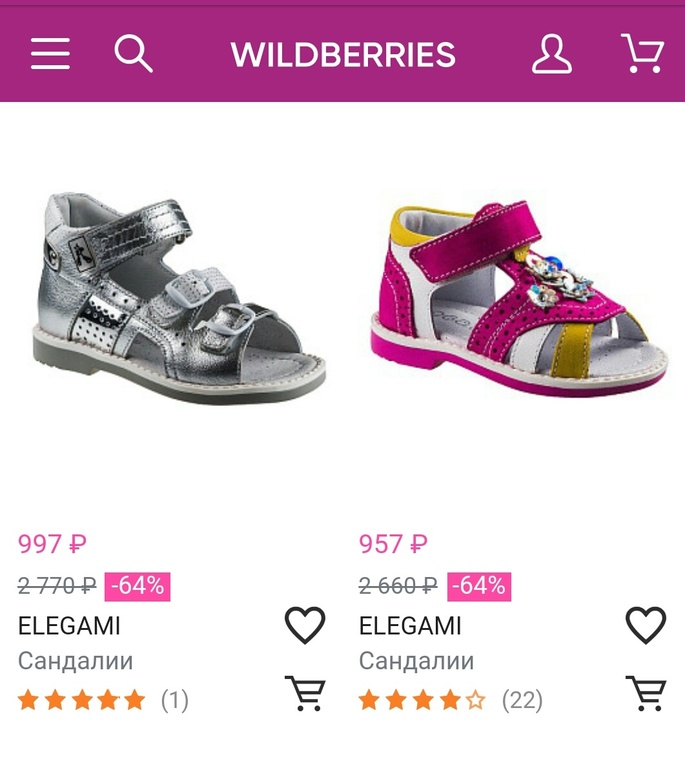This screenshot has height=770, width=685.
Task: Click -64% discount badge beside 2 770 ₽
Action: click(137, 586)
